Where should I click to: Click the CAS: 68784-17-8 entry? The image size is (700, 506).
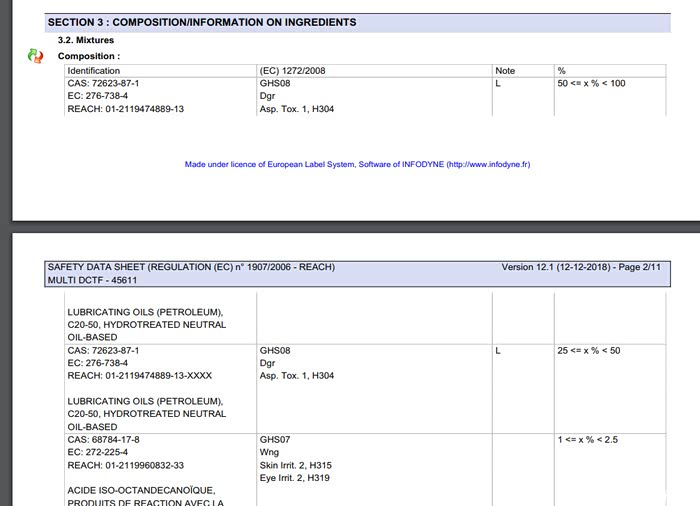[104, 439]
